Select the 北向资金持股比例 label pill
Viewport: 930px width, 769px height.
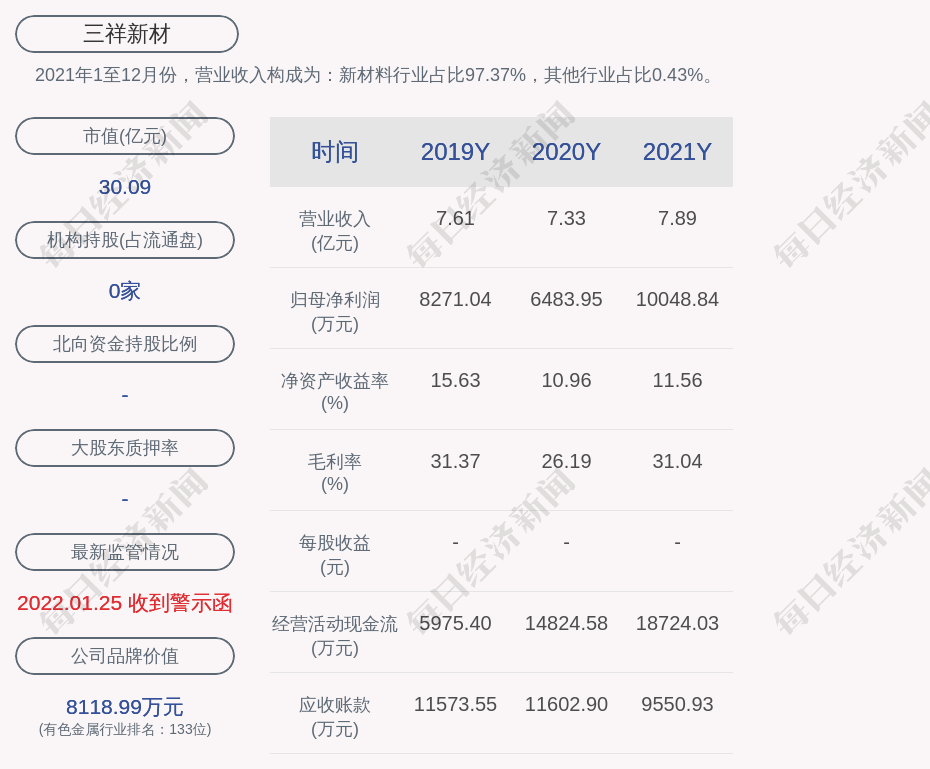(x=125, y=344)
